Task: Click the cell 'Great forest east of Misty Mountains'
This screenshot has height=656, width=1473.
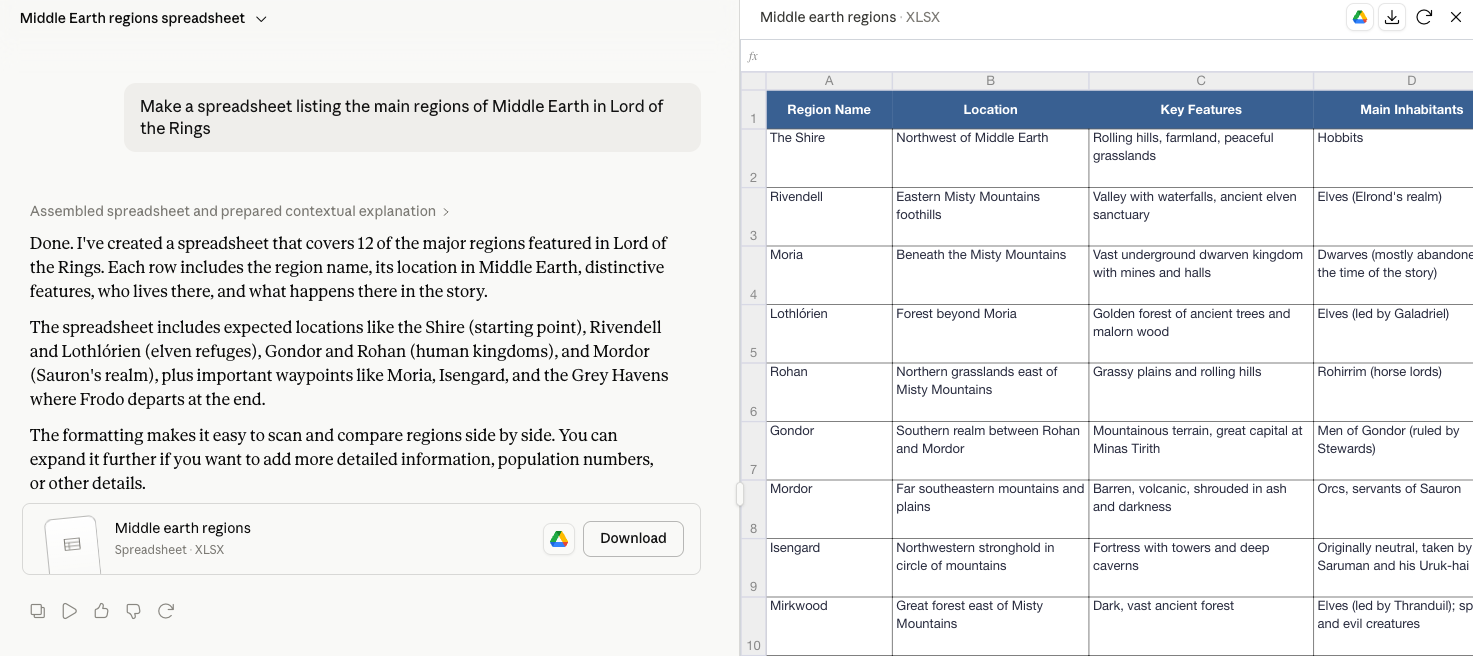Action: pyautogui.click(x=990, y=626)
